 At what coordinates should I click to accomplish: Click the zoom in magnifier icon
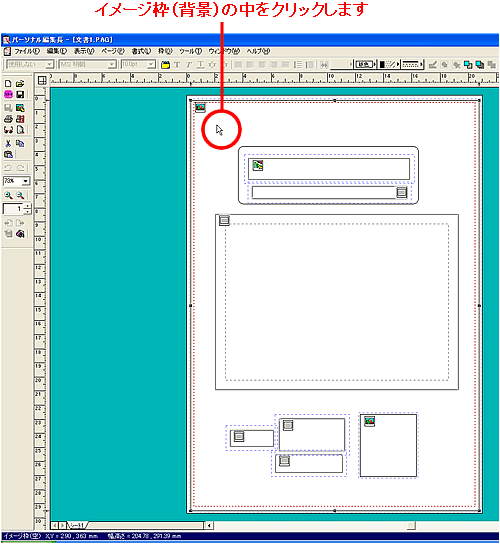(8, 195)
